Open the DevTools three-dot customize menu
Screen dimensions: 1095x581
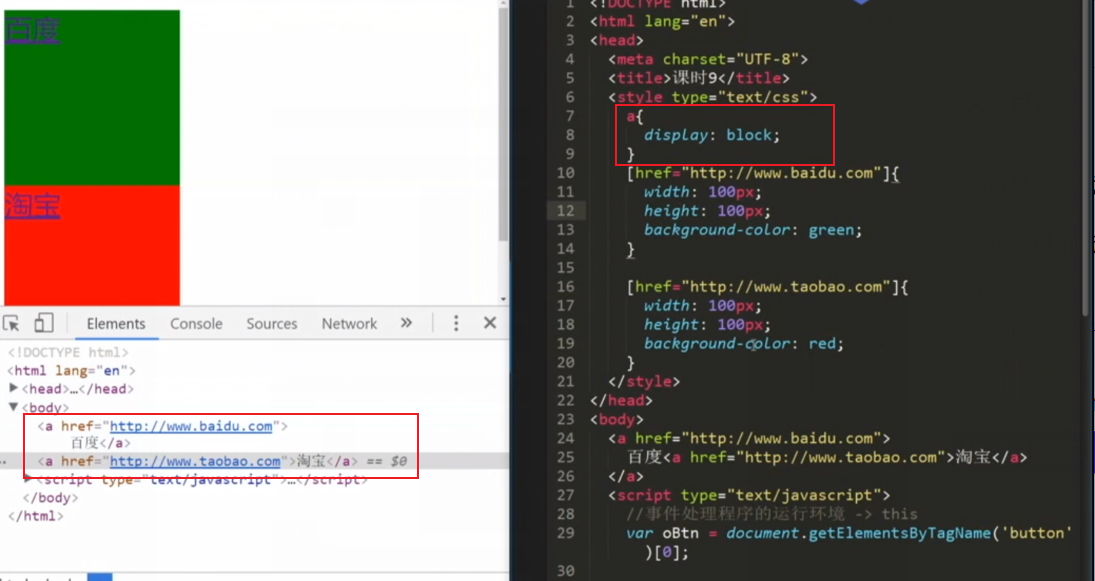(x=456, y=323)
